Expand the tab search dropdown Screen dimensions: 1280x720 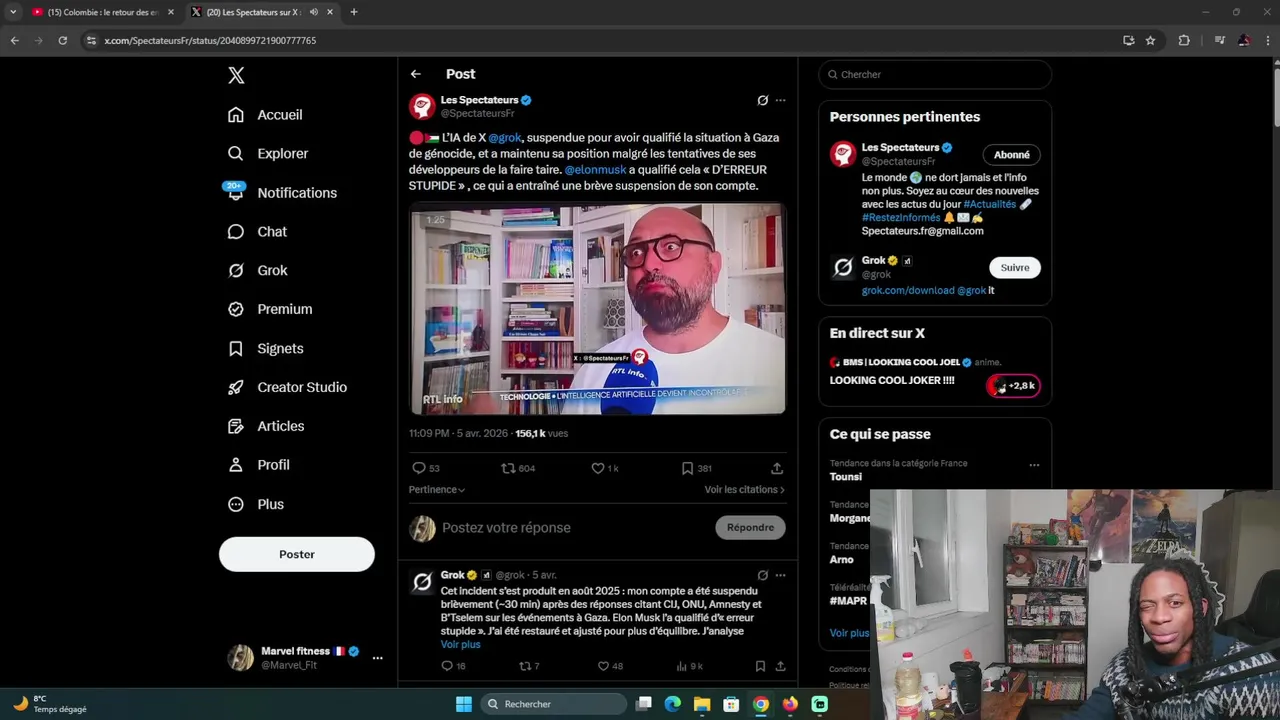tap(13, 12)
